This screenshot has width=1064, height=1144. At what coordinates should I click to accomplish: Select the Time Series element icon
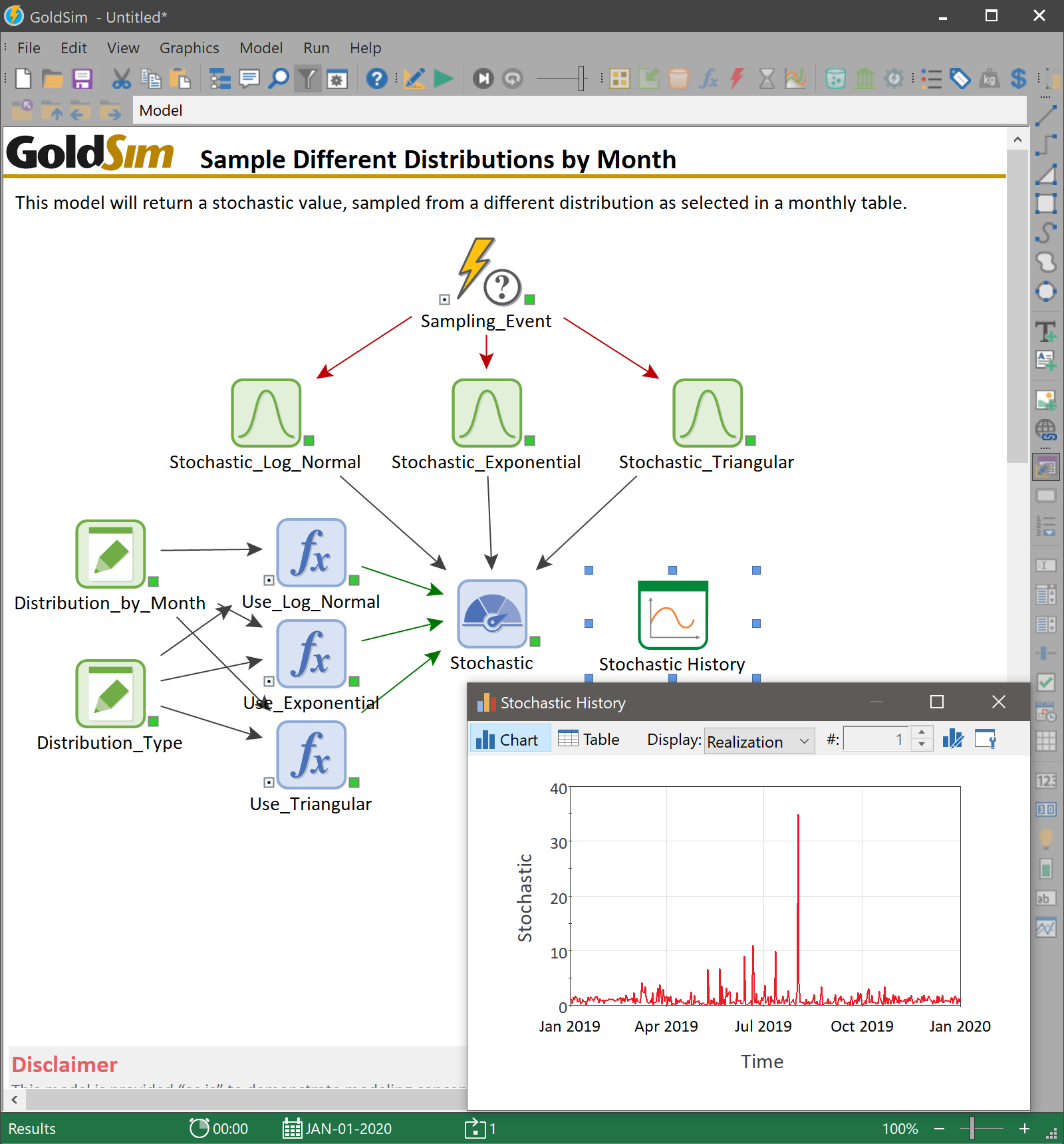pyautogui.click(x=796, y=78)
